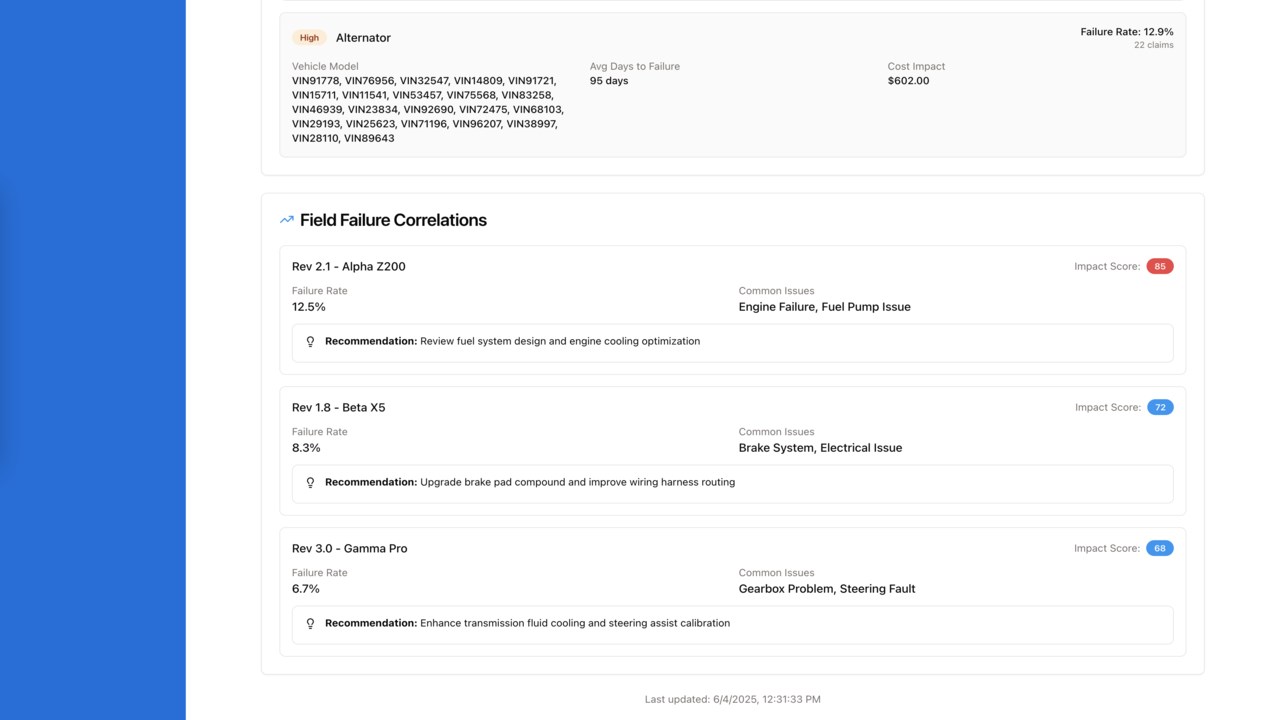Click the Alternator VIN list

(428, 109)
